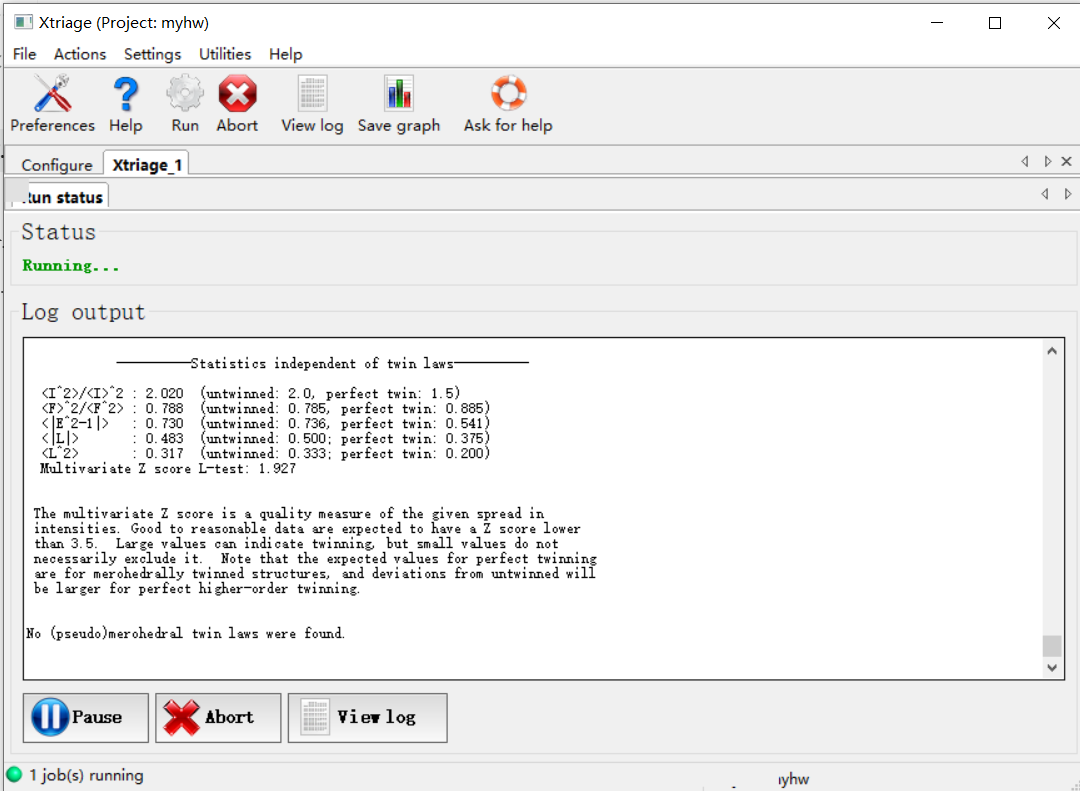Click the Run gear icon

[185, 94]
